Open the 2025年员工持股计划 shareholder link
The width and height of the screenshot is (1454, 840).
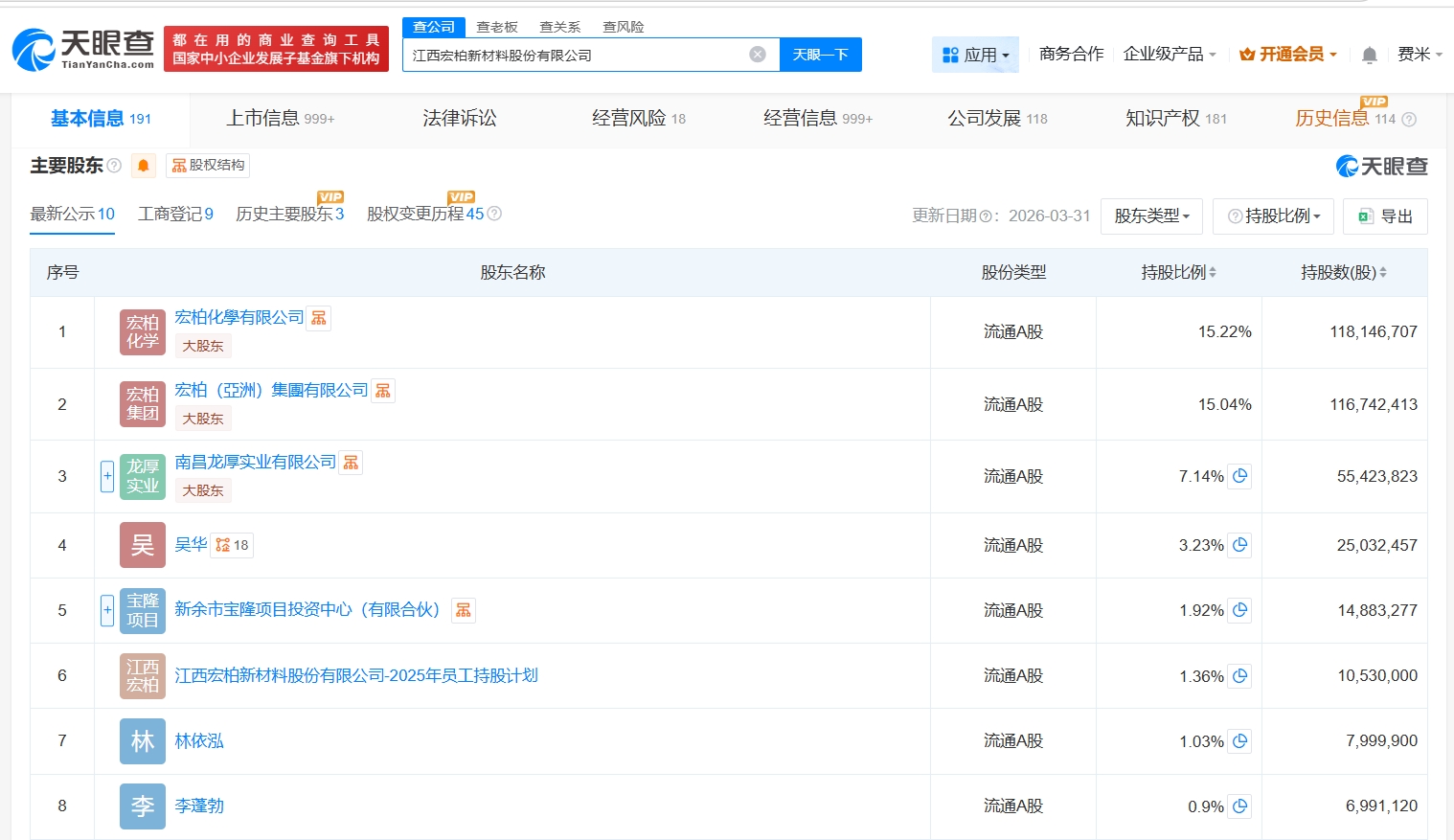356,675
